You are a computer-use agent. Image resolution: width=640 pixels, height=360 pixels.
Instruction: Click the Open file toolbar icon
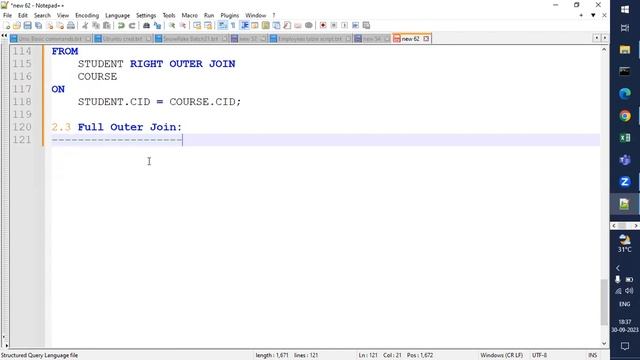17,25
